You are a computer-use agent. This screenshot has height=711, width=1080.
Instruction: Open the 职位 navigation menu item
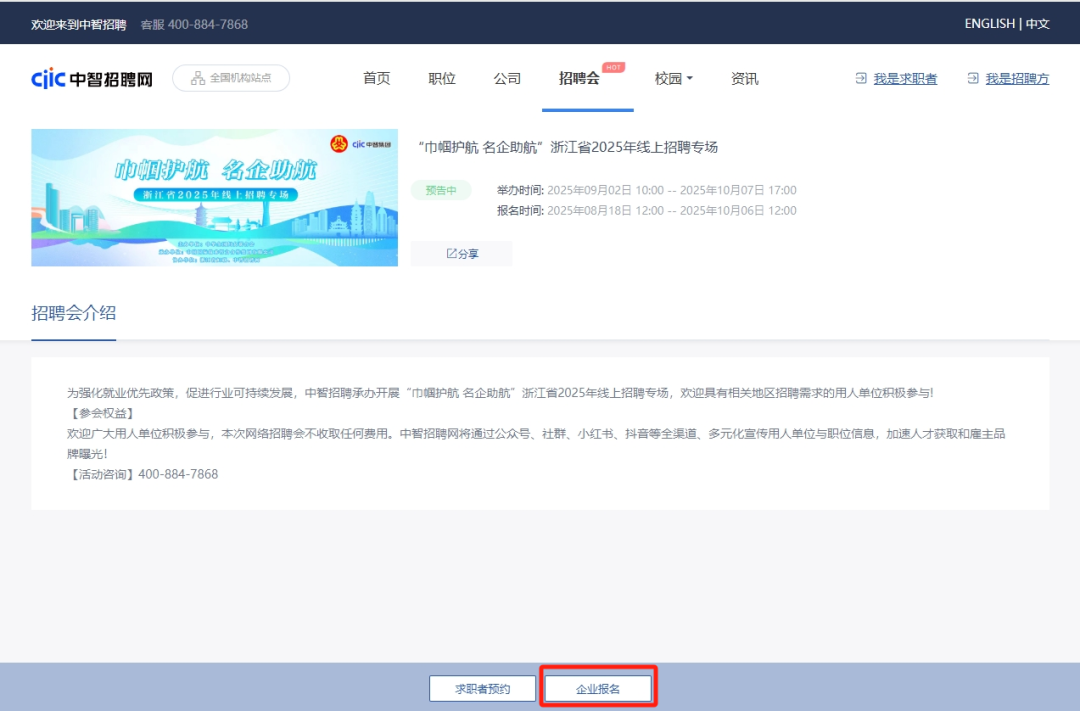click(x=442, y=78)
